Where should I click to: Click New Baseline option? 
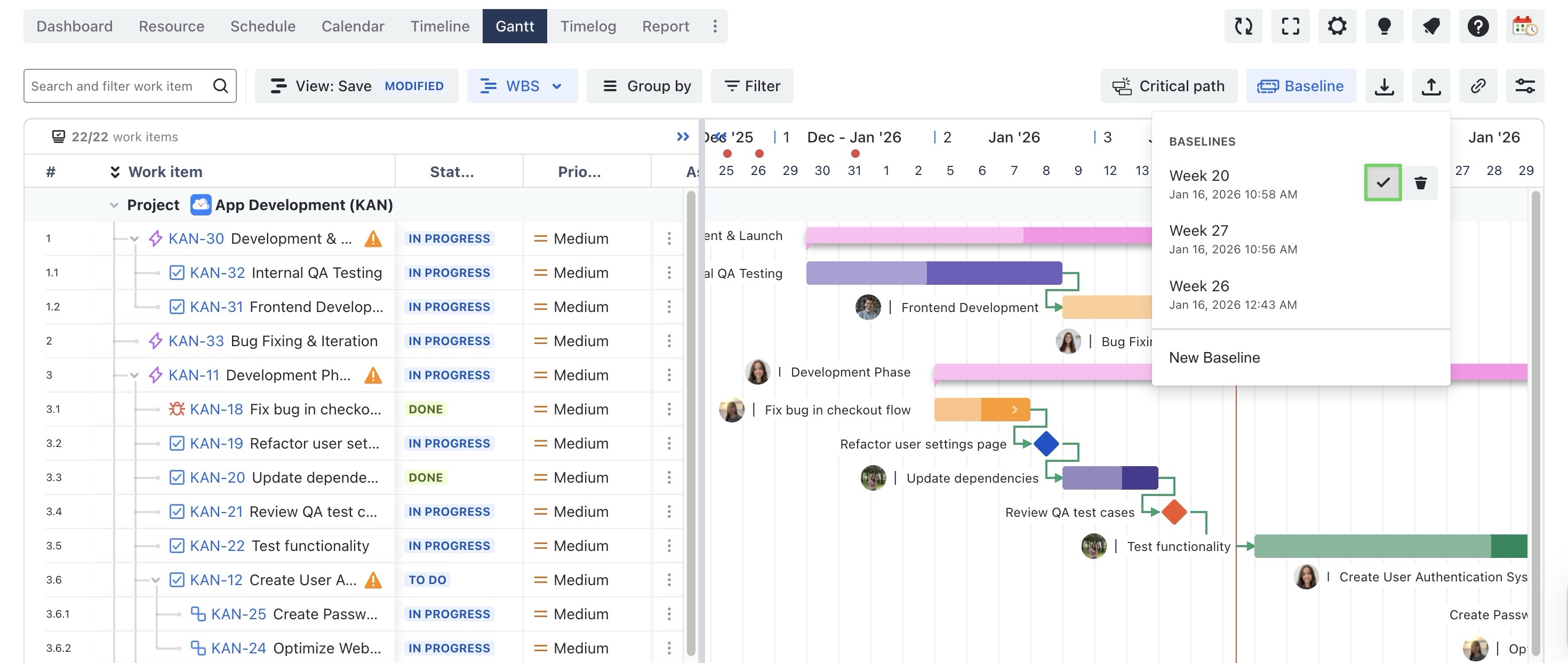[1214, 357]
